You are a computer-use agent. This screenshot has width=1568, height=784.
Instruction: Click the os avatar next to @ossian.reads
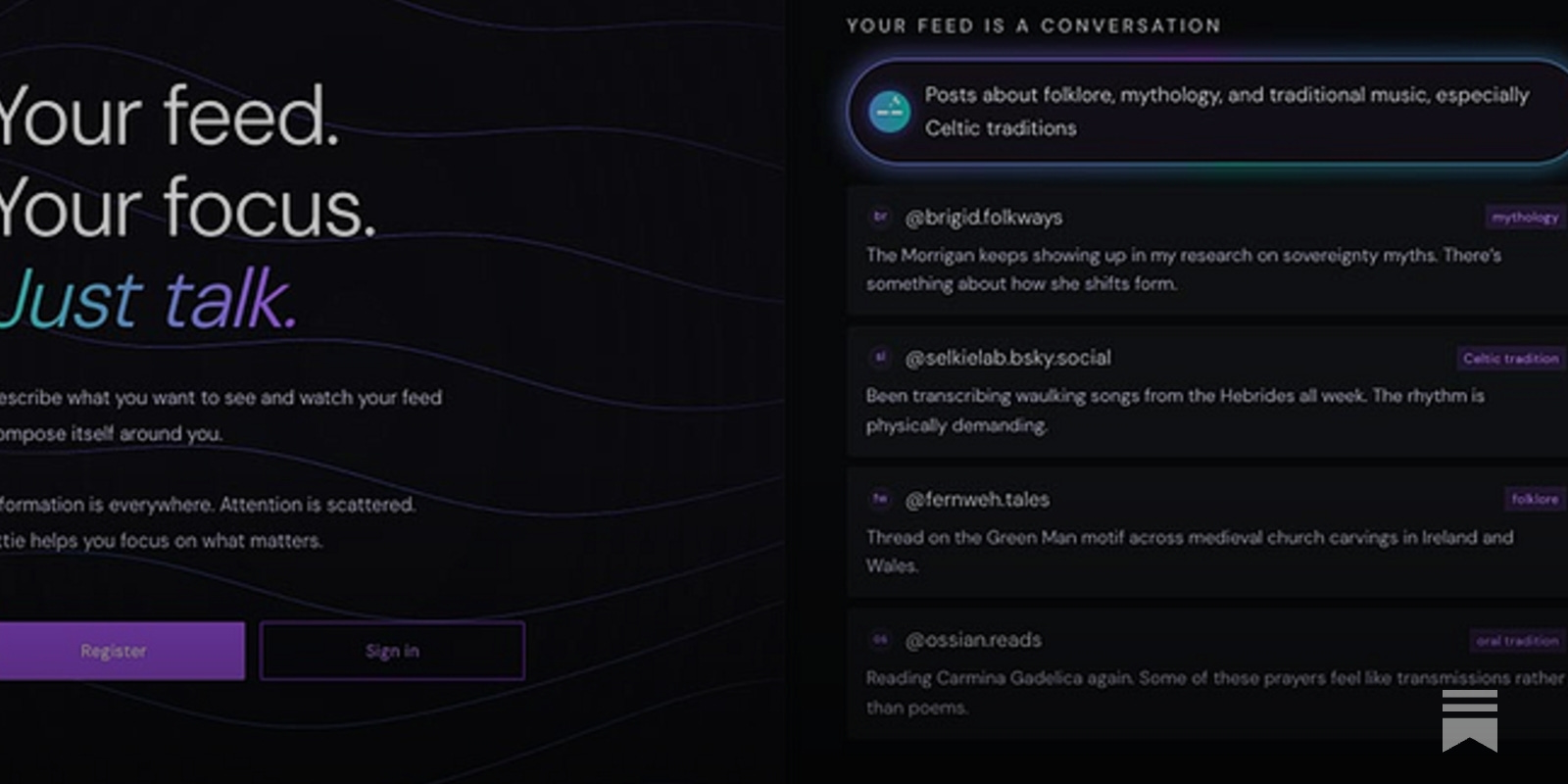click(879, 639)
